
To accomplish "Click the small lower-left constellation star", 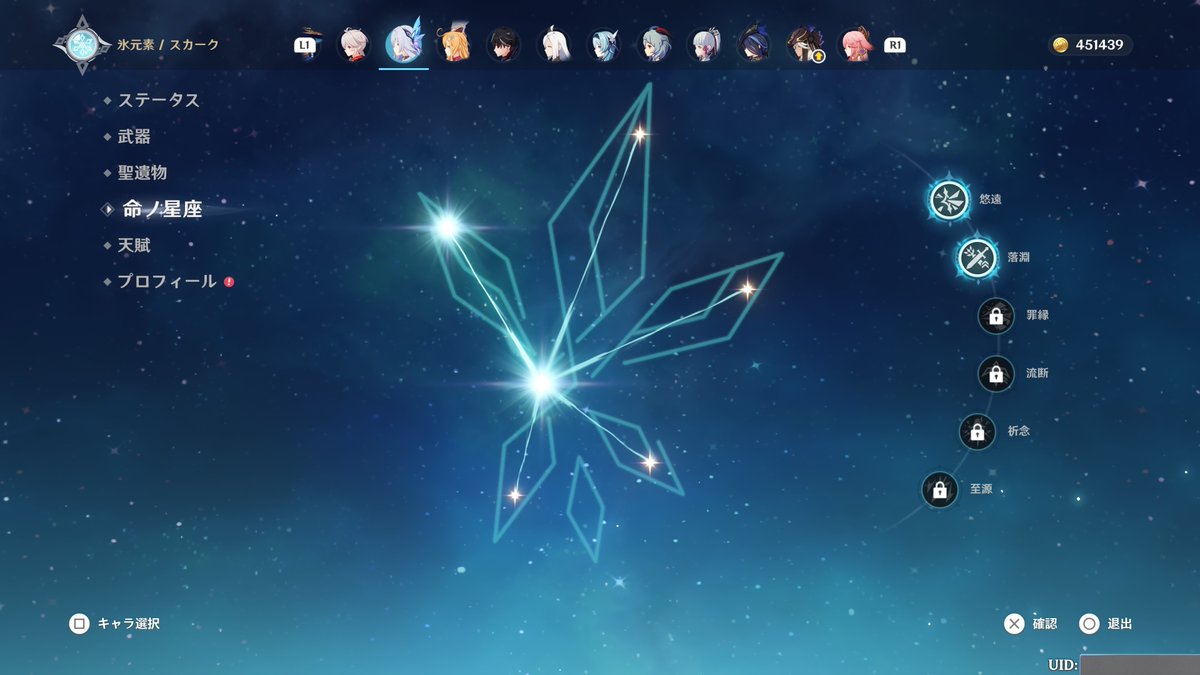I will pyautogui.click(x=515, y=494).
